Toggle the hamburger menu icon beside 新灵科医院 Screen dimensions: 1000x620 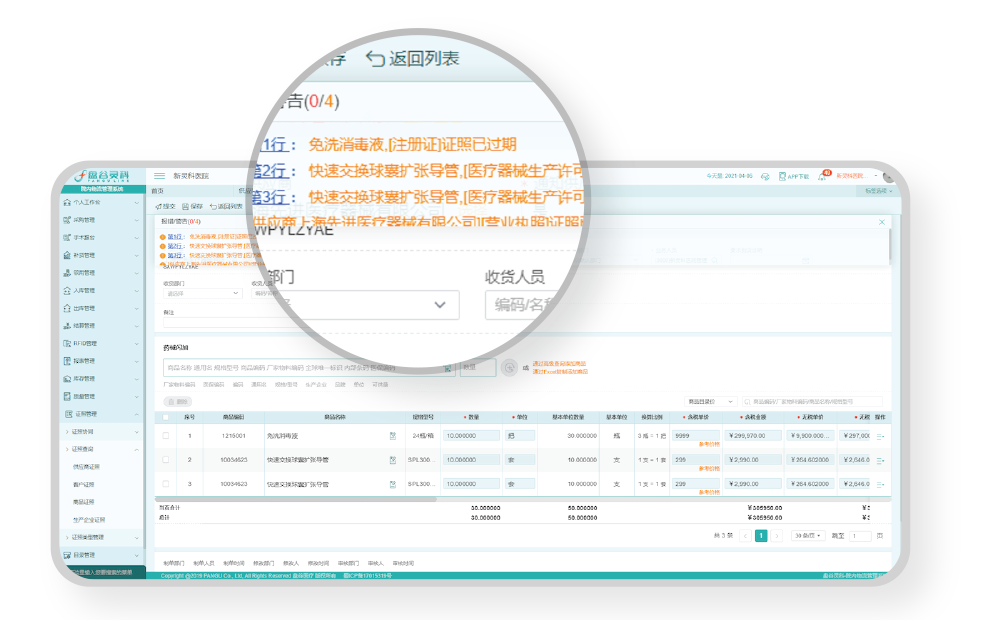[x=159, y=175]
